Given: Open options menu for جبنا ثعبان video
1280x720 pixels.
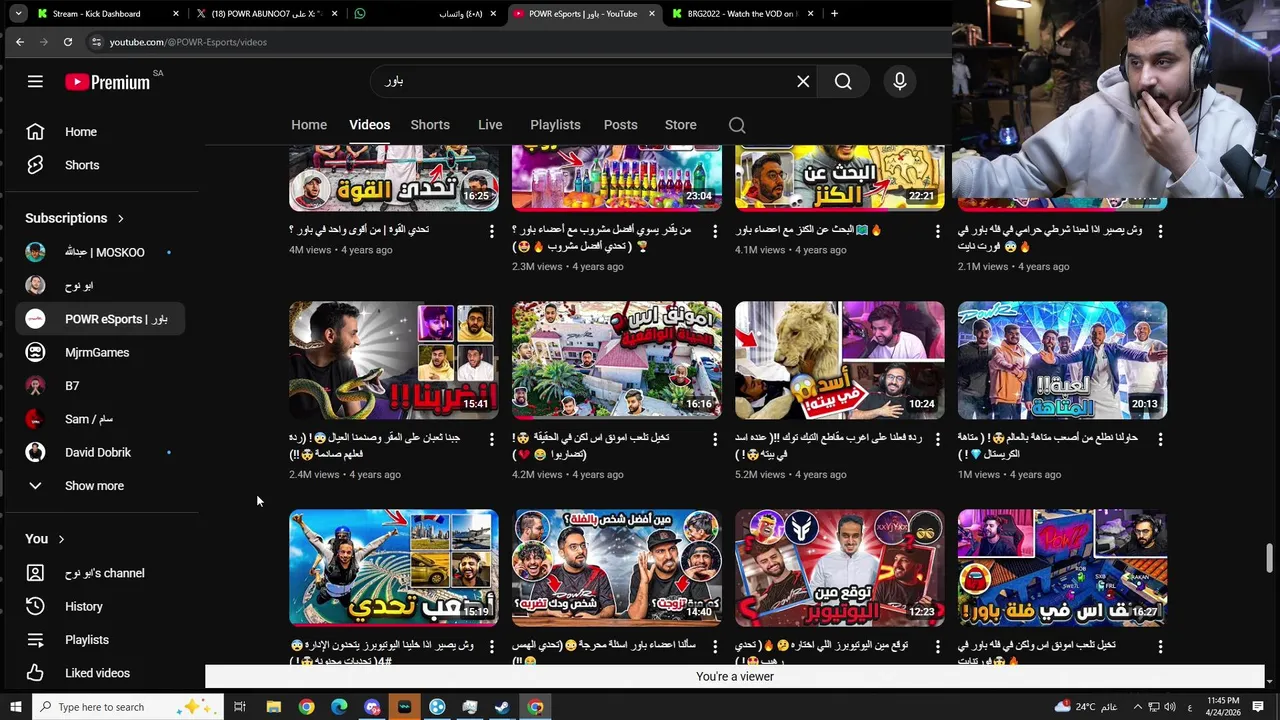Looking at the screenshot, I should (491, 439).
